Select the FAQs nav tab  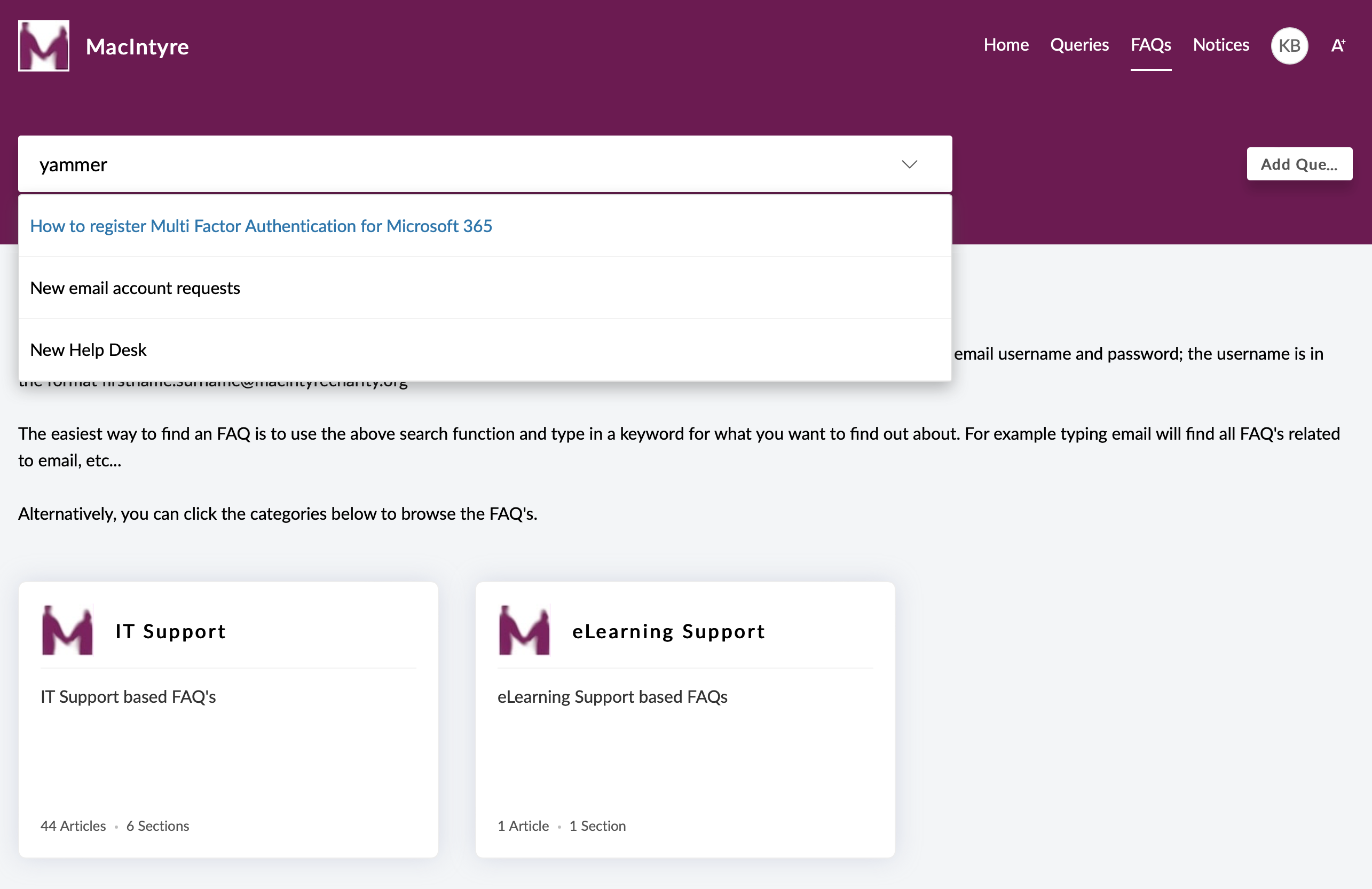click(x=1150, y=45)
